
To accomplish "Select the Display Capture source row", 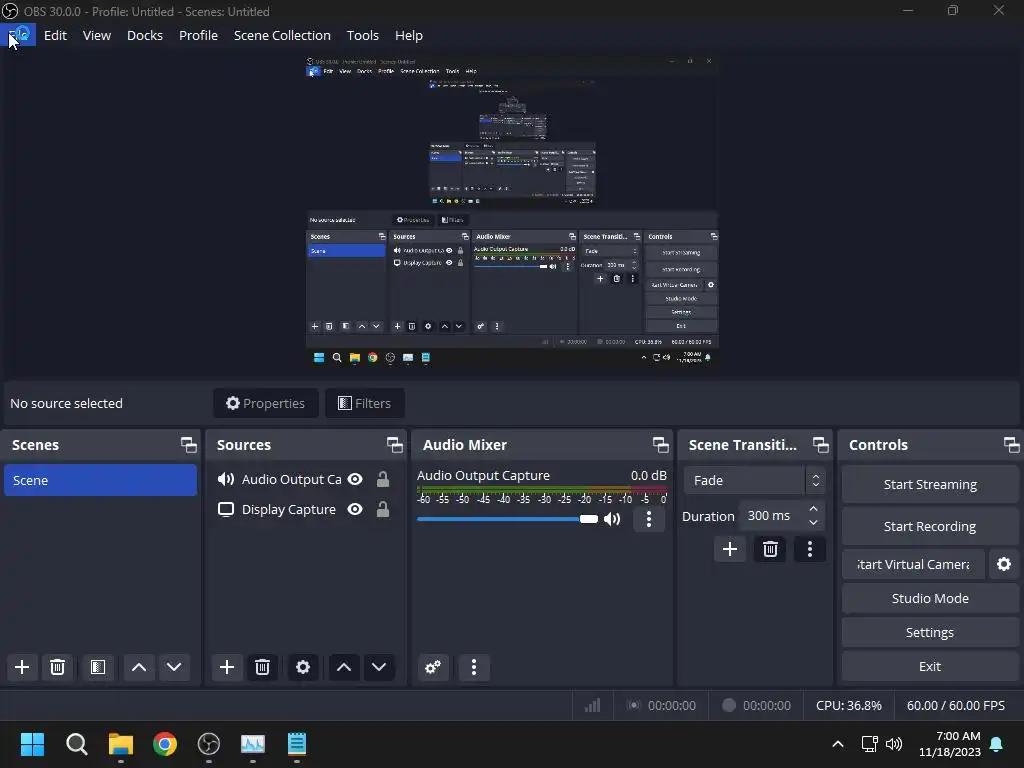I will tap(305, 509).
